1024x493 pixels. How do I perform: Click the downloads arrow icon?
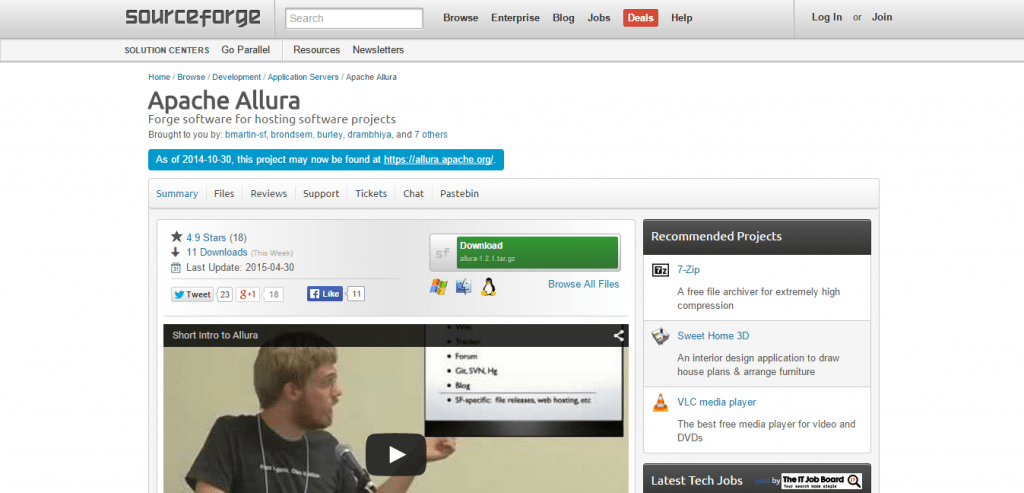(175, 252)
